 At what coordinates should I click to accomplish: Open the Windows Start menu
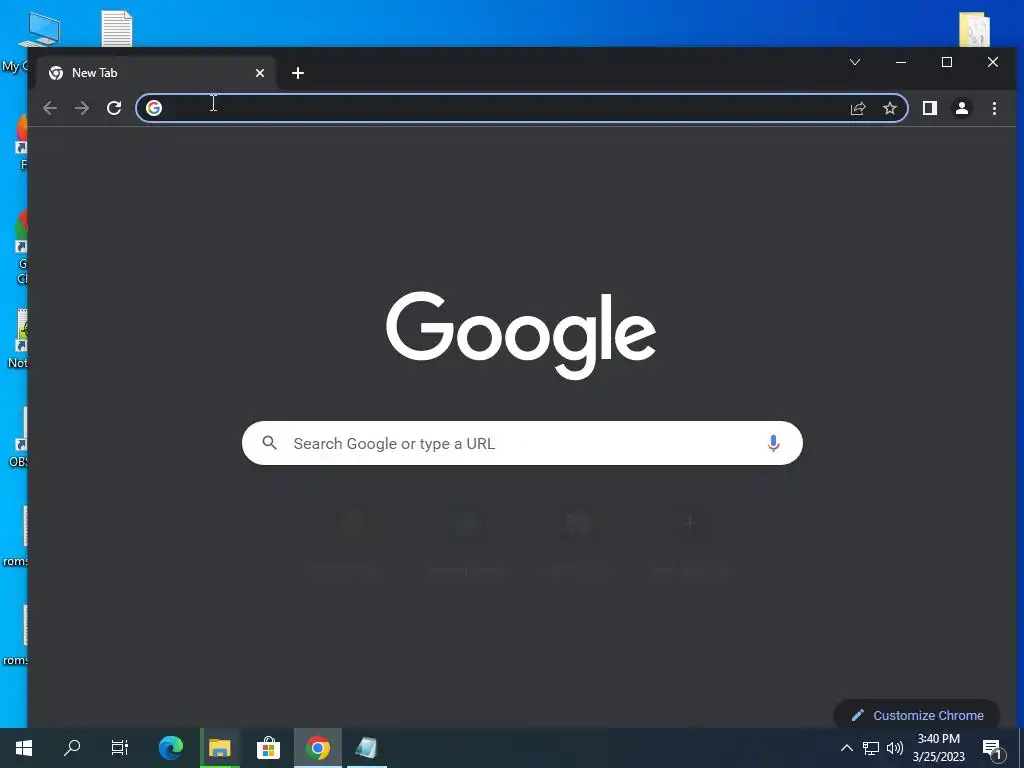24,748
